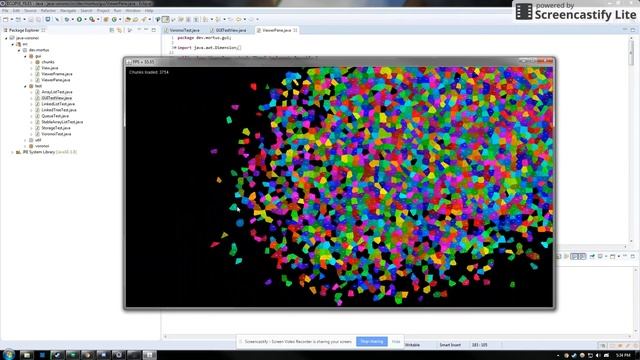Select StableArrayListTest.java in the tree
Viewport: 640px width, 360px height.
pos(62,122)
